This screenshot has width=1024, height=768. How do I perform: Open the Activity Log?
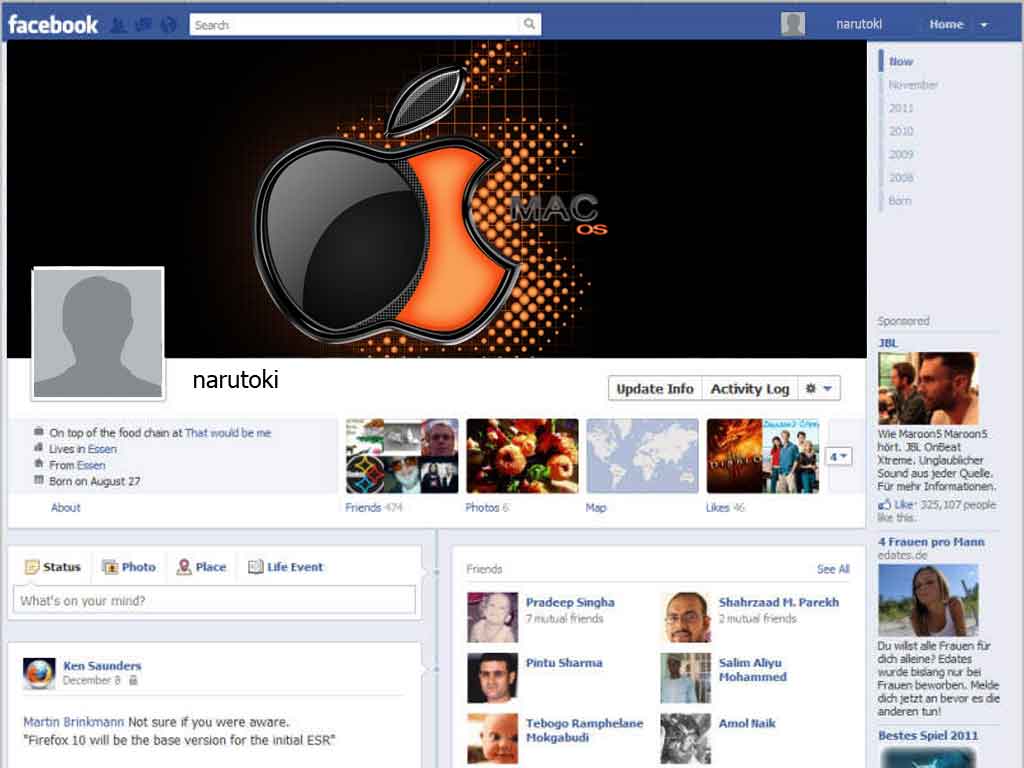(x=750, y=389)
